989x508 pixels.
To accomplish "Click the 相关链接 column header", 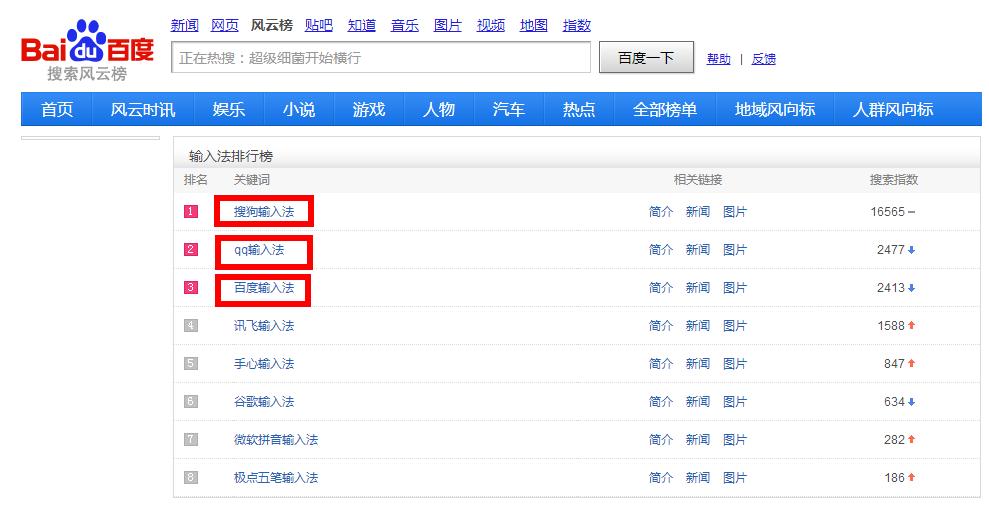I will pos(698,180).
